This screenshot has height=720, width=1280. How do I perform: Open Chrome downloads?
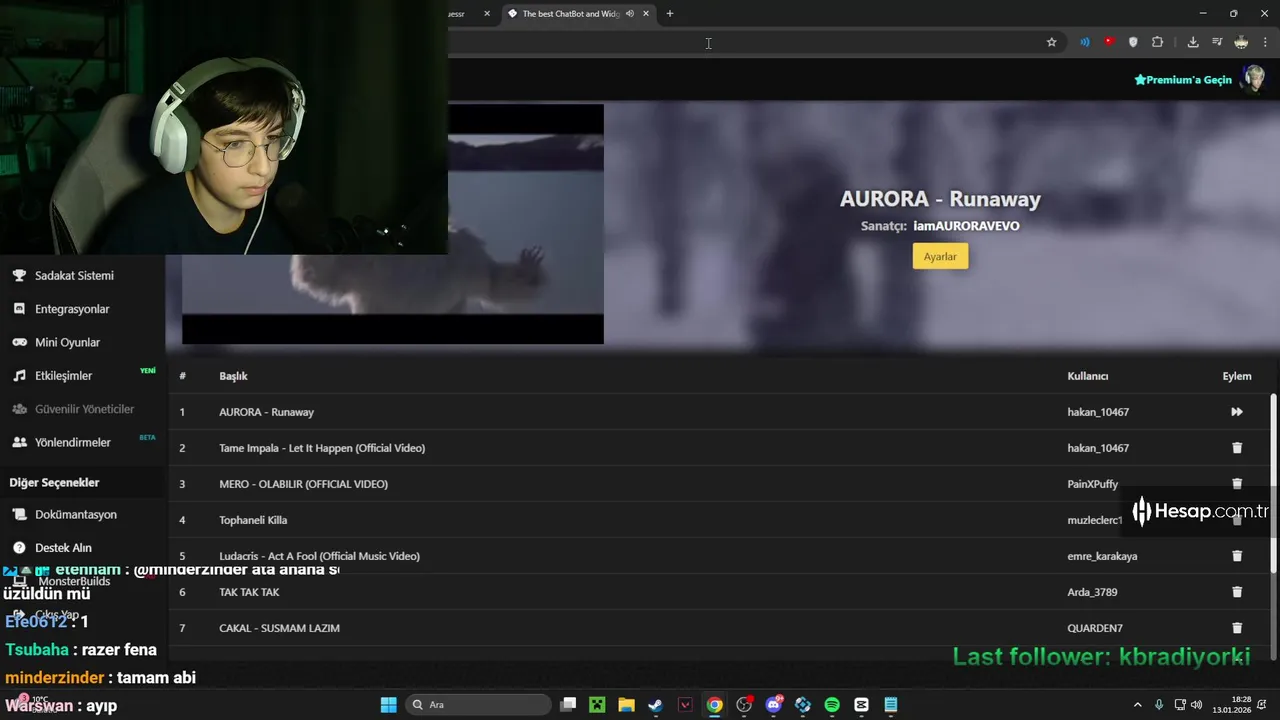click(x=1193, y=42)
